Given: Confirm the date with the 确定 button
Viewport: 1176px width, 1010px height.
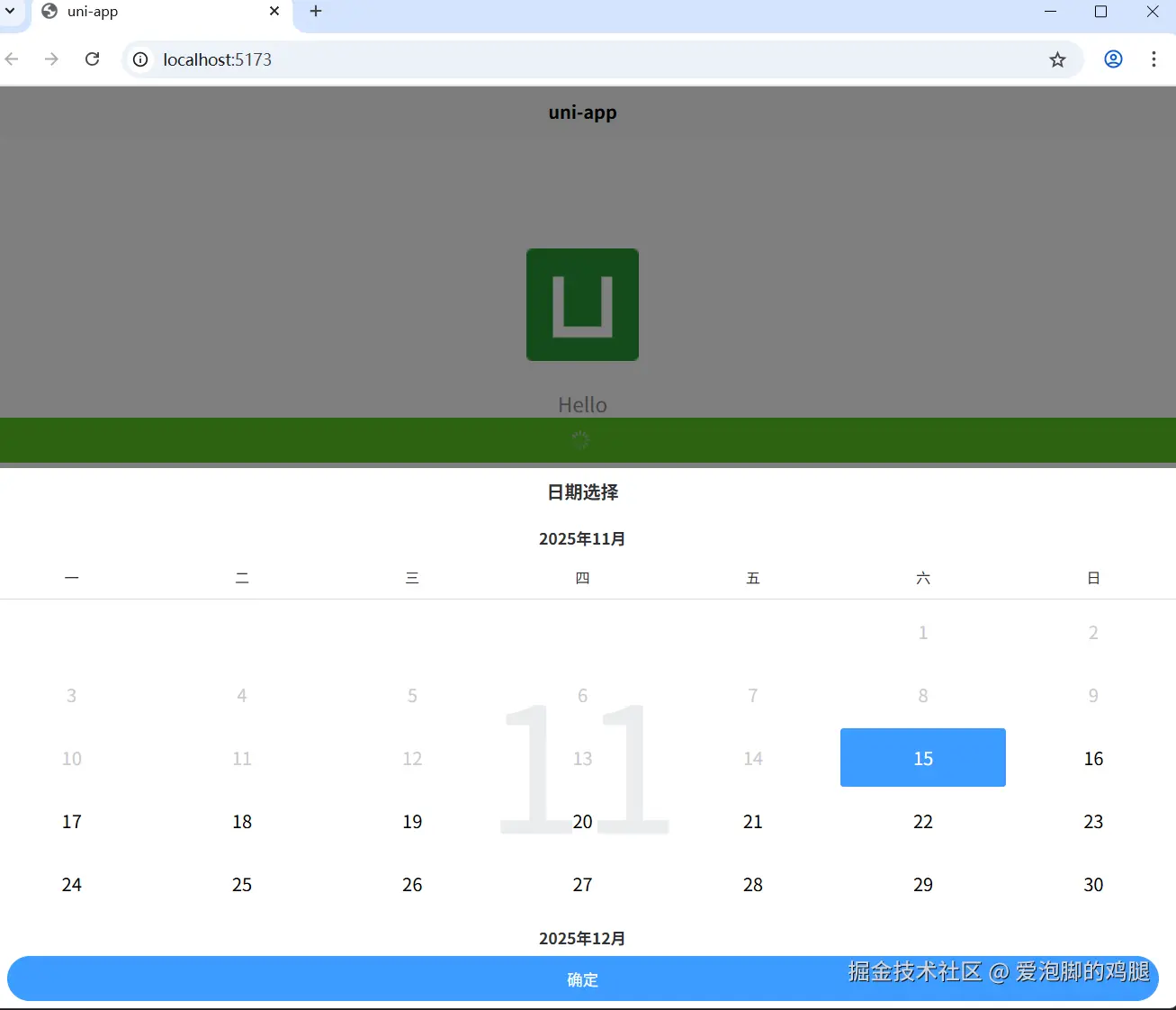Looking at the screenshot, I should coord(583,978).
